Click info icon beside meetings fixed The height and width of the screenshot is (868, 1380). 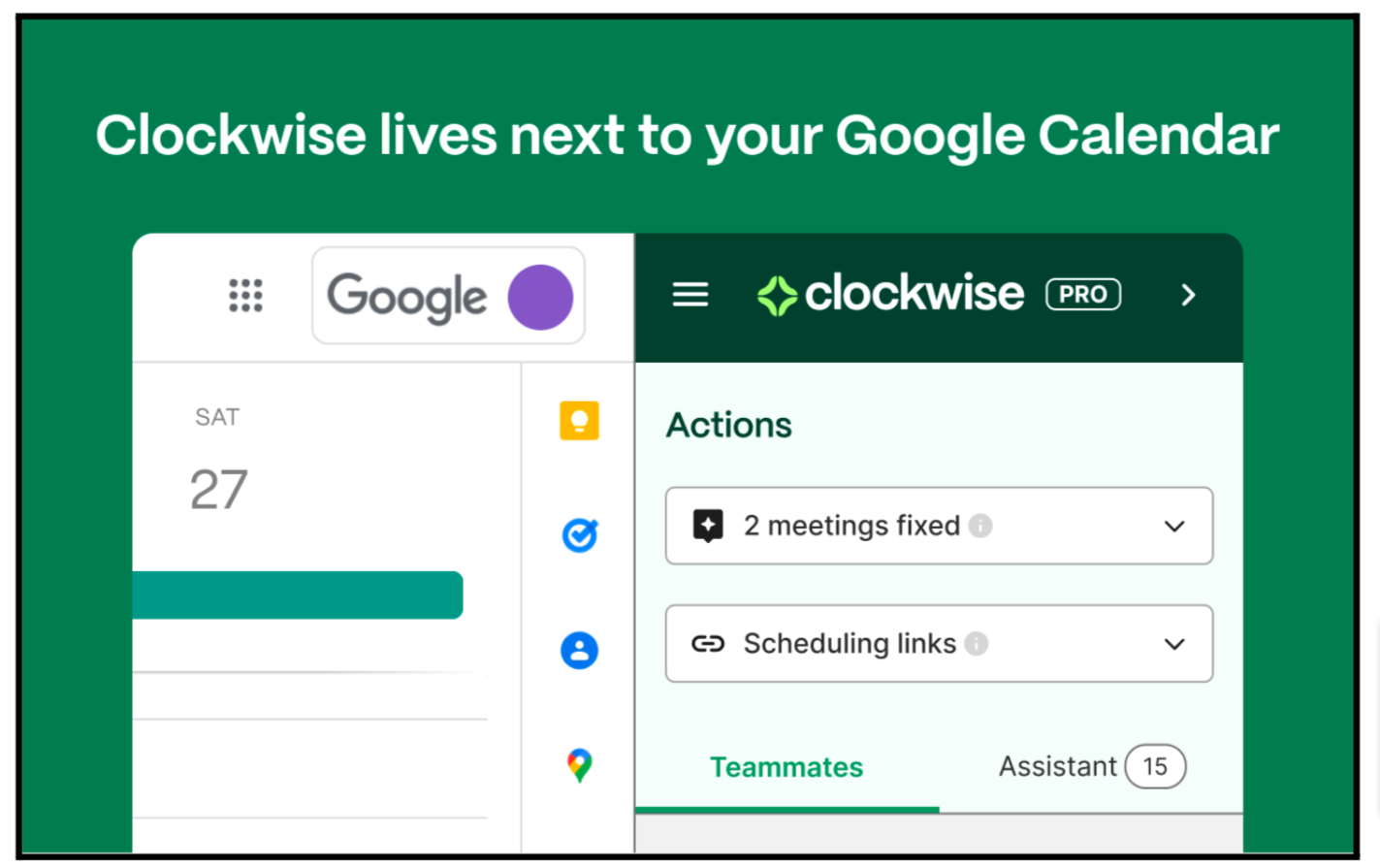pyautogui.click(x=980, y=526)
